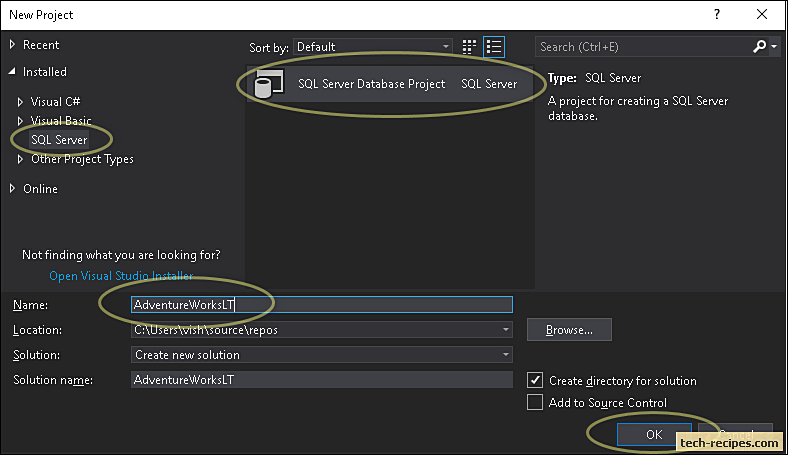
Task: Open the Location path dropdown
Action: pyautogui.click(x=506, y=330)
